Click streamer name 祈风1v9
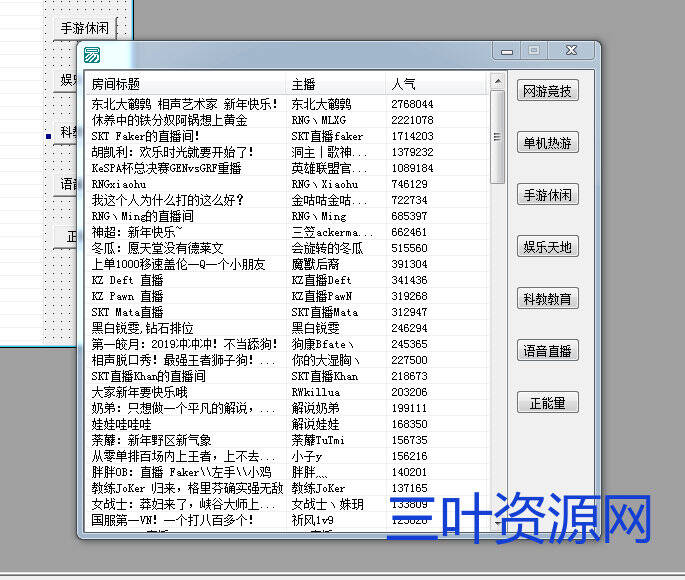The image size is (685, 580). tap(313, 521)
